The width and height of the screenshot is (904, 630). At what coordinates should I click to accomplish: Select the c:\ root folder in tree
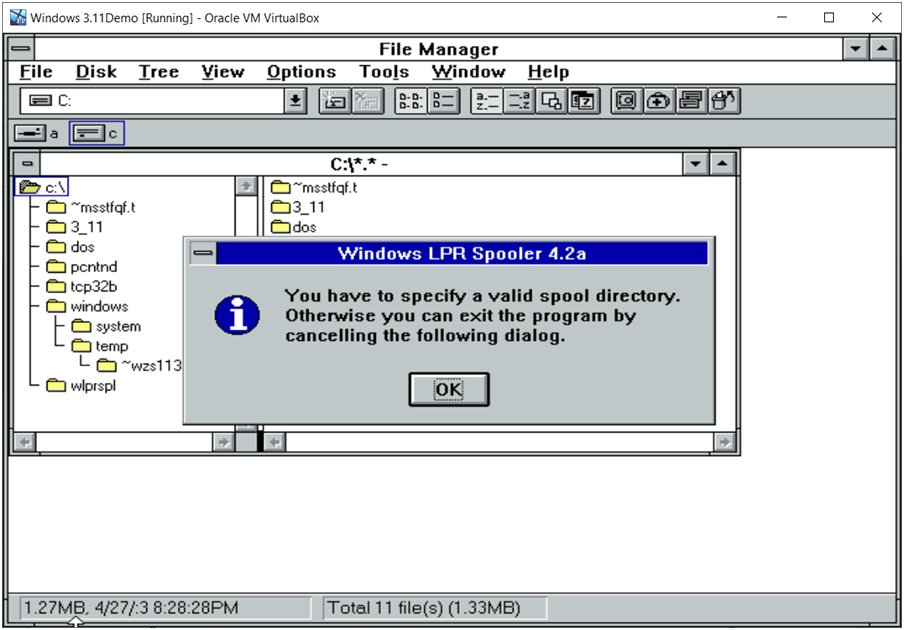42,187
